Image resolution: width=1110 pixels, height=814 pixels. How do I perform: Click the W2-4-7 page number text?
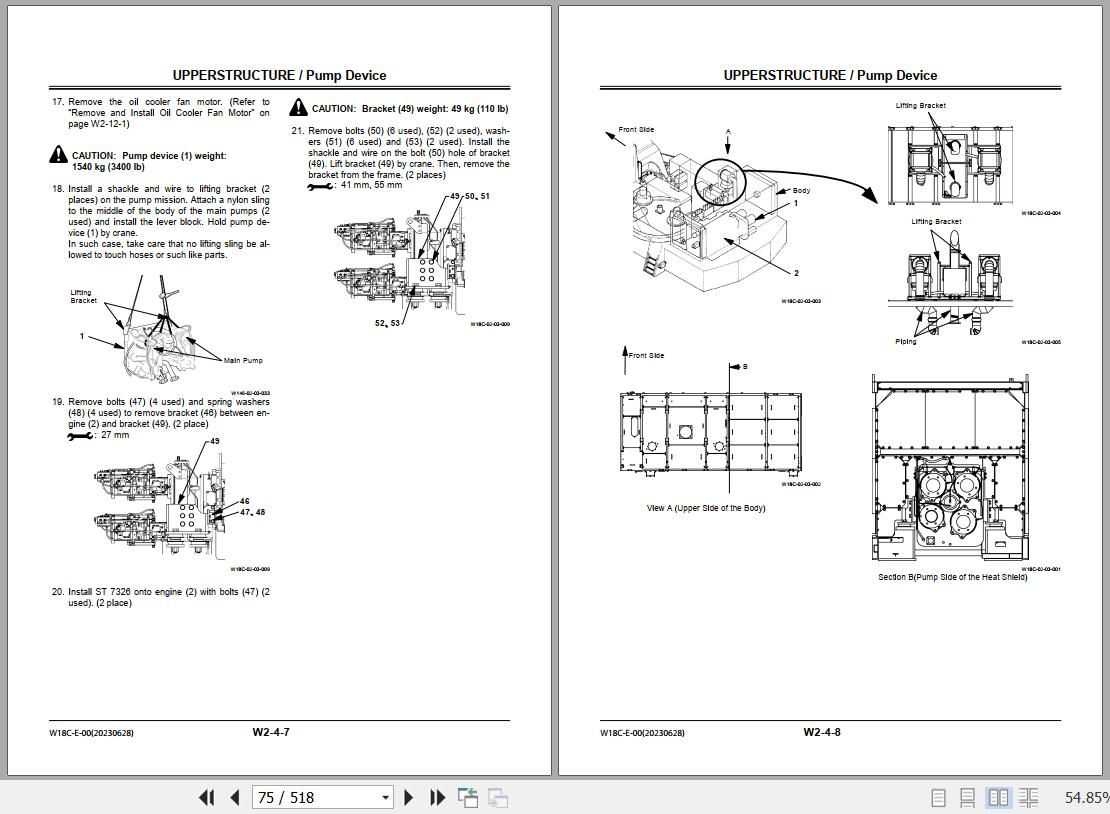click(x=271, y=732)
